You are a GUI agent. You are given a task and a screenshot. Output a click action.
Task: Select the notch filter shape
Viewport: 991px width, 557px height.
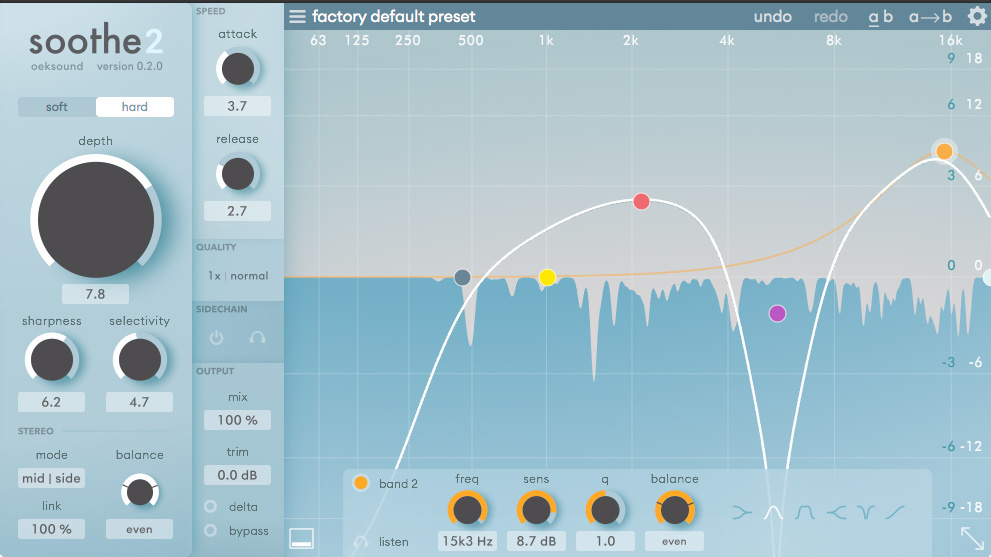click(x=866, y=511)
